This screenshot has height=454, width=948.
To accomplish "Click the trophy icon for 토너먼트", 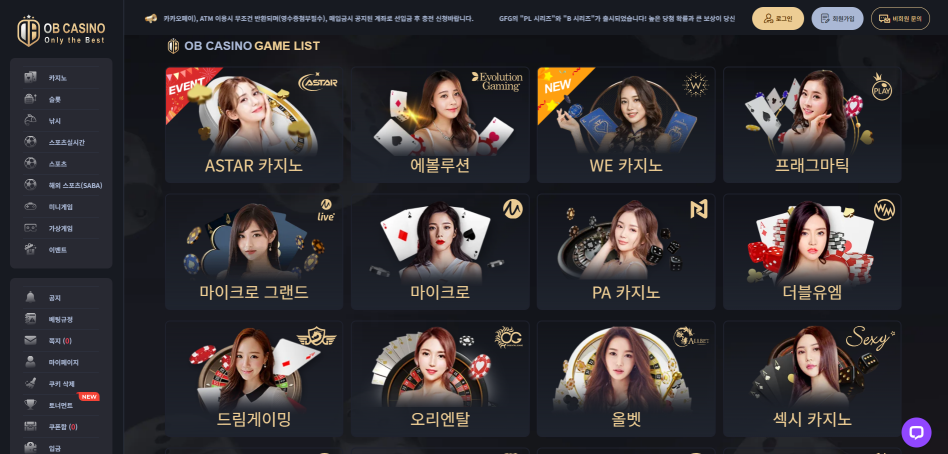I will click(x=30, y=404).
